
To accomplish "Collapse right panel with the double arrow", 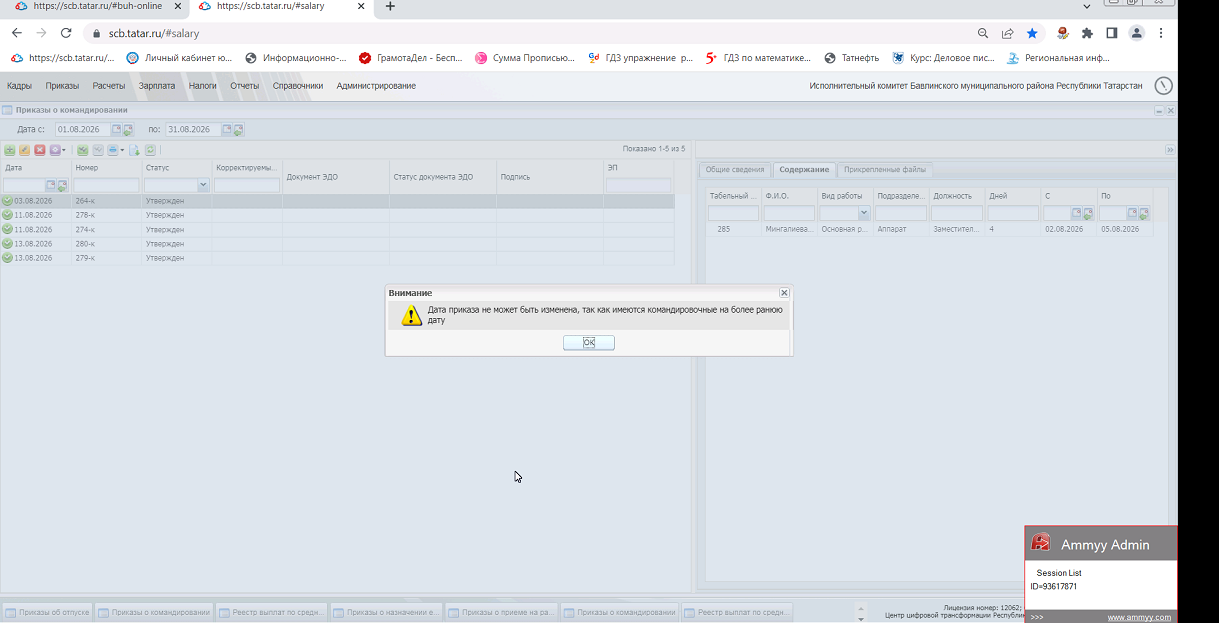I will [x=1170, y=150].
